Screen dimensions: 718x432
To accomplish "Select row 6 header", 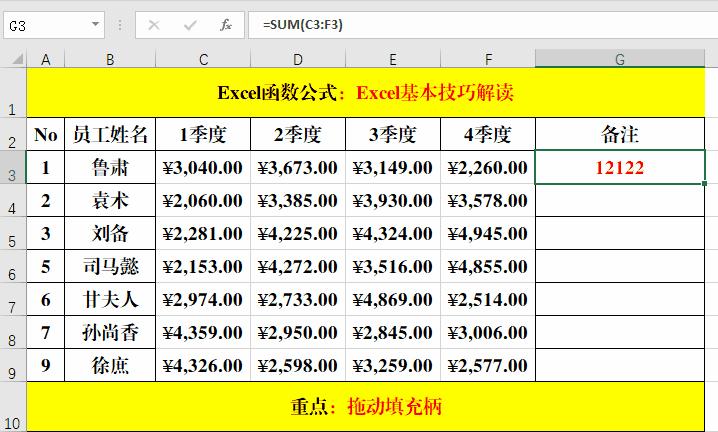I will tap(13, 266).
